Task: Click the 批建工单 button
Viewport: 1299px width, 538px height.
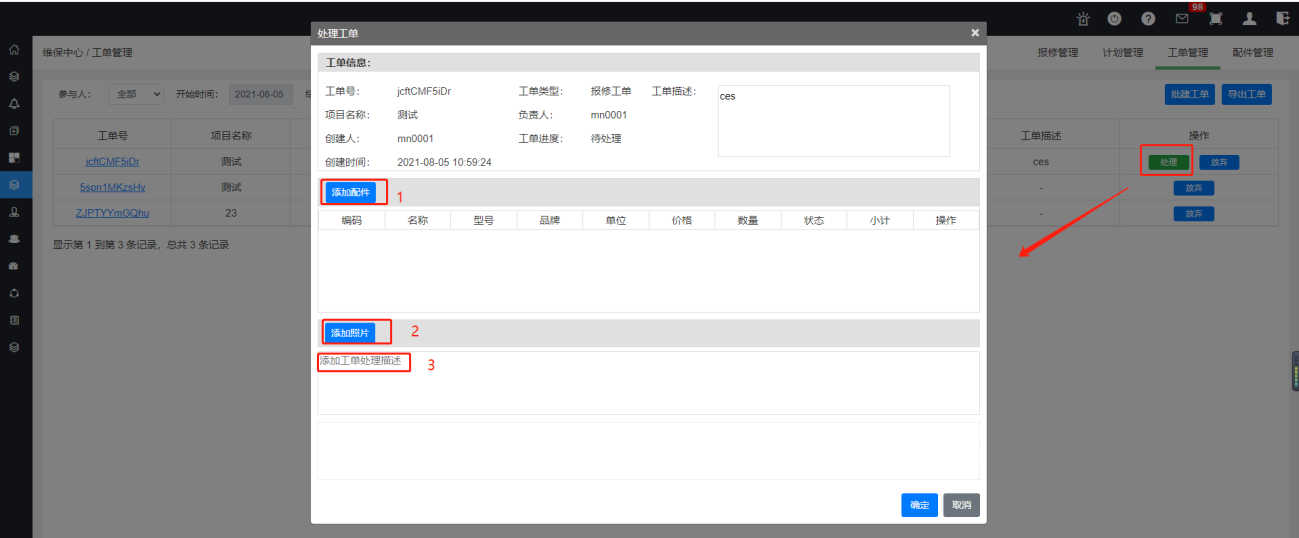Action: [1190, 95]
